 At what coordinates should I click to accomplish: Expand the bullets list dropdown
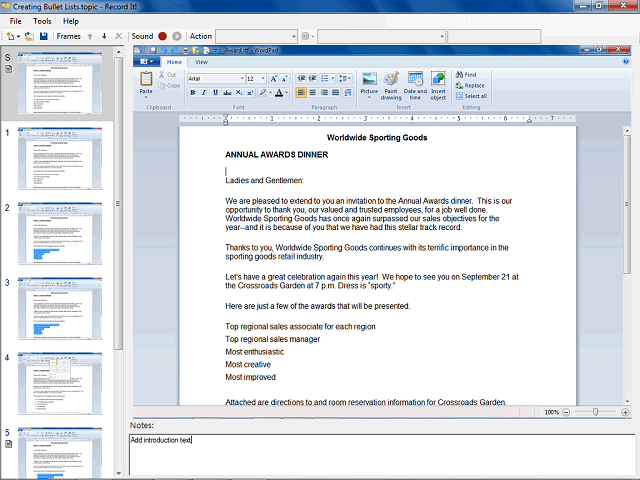(x=333, y=78)
